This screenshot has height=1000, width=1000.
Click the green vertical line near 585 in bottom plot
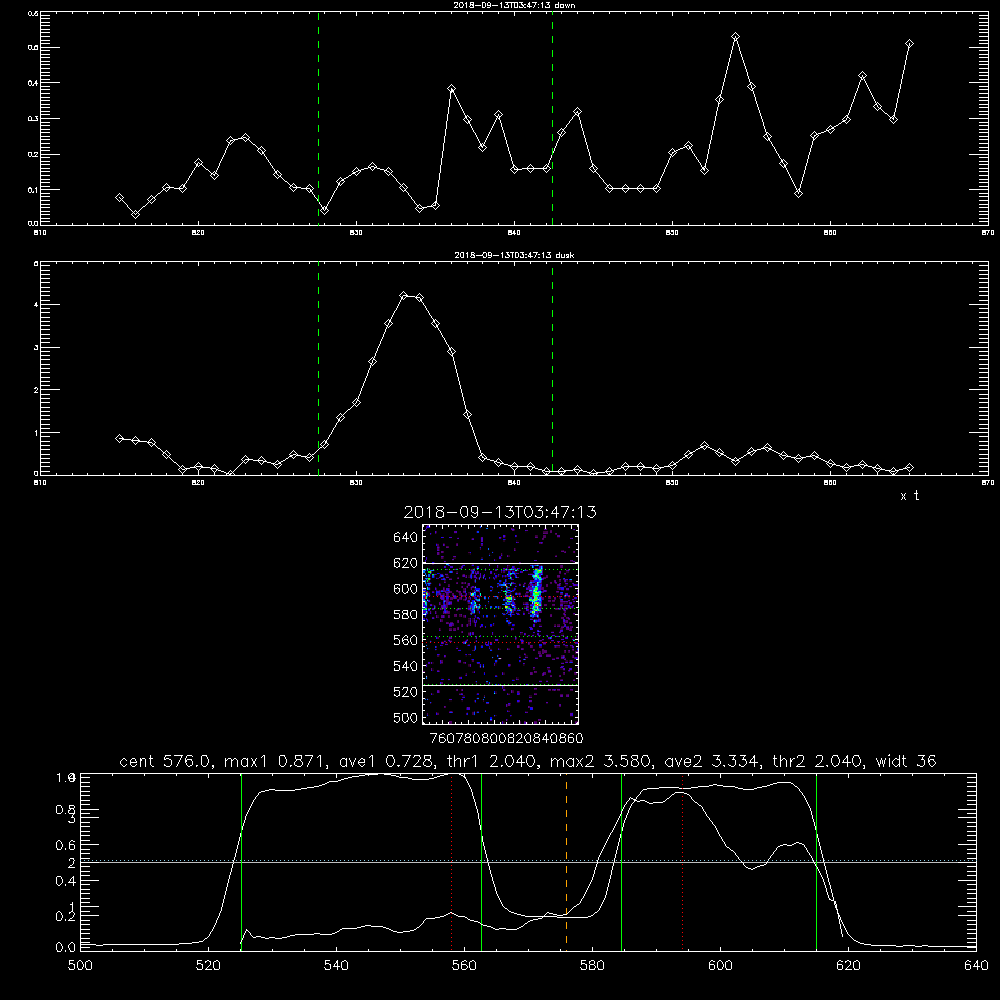pyautogui.click(x=621, y=862)
